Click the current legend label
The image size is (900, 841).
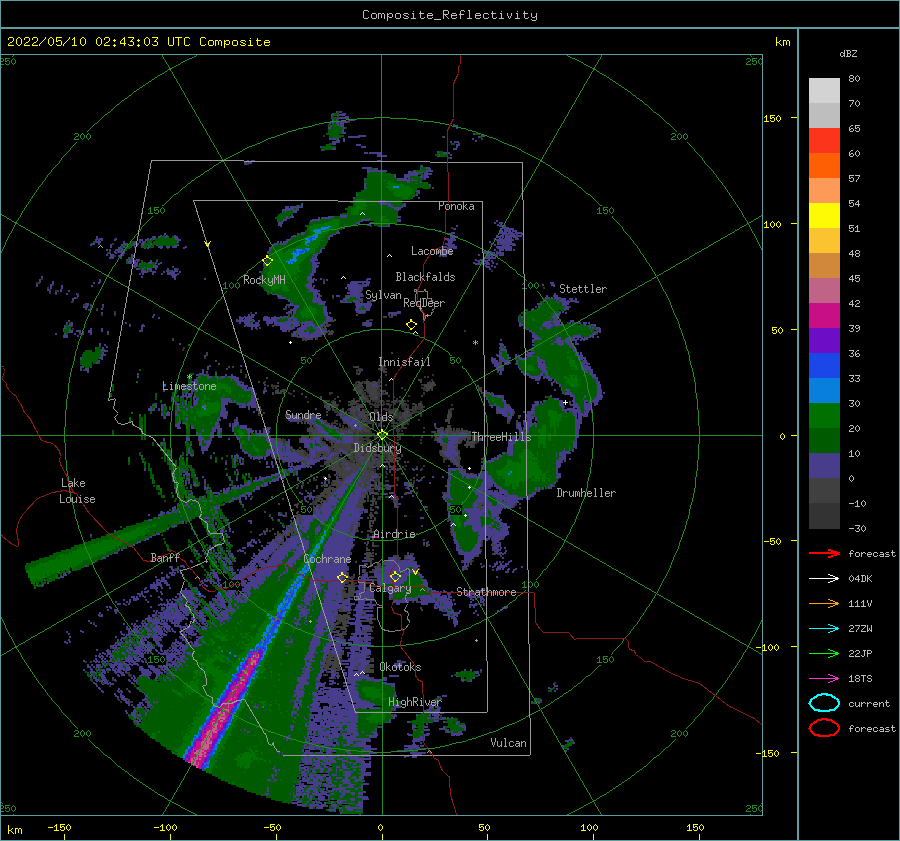[869, 703]
